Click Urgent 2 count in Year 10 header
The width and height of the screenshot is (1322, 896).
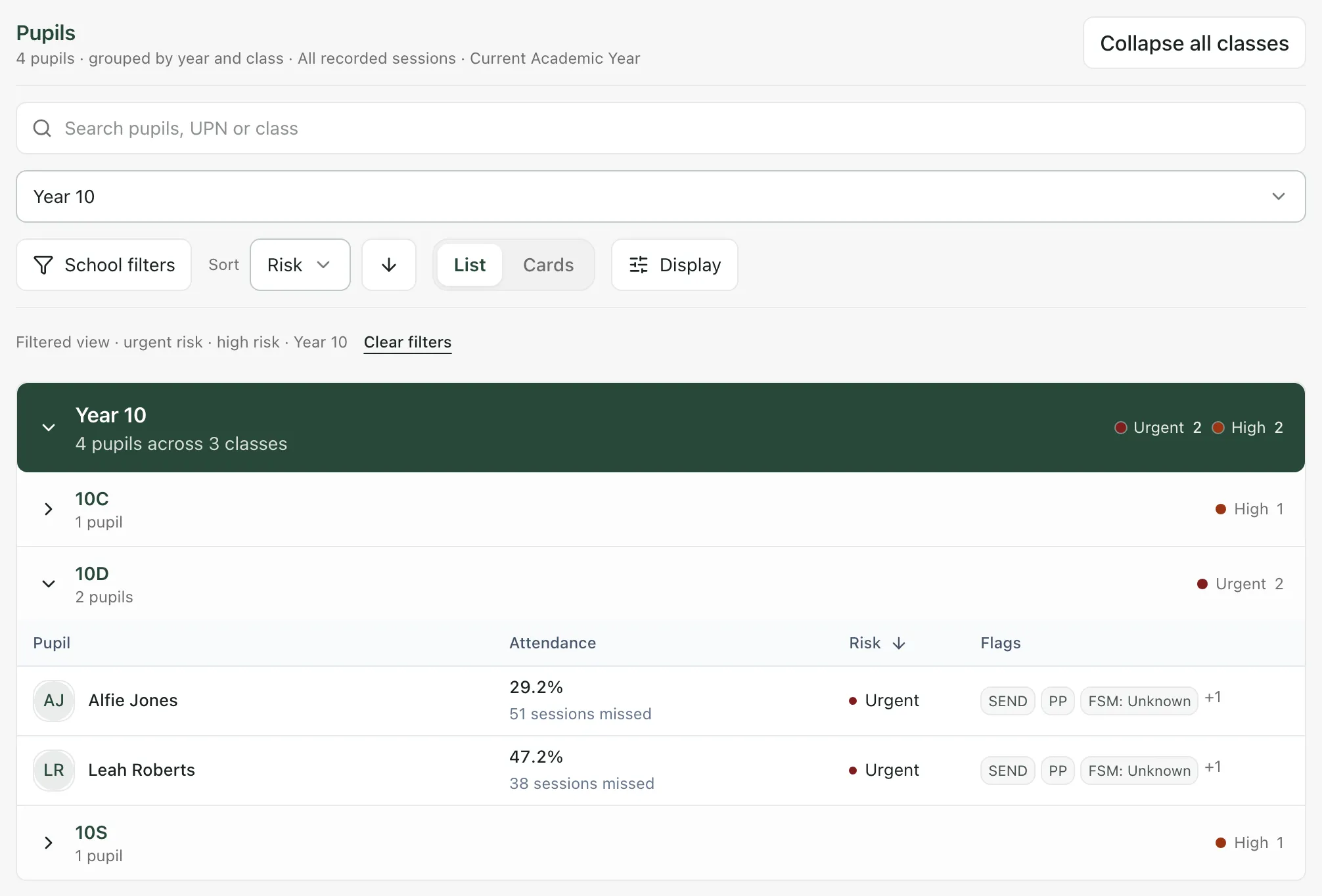coord(1158,428)
